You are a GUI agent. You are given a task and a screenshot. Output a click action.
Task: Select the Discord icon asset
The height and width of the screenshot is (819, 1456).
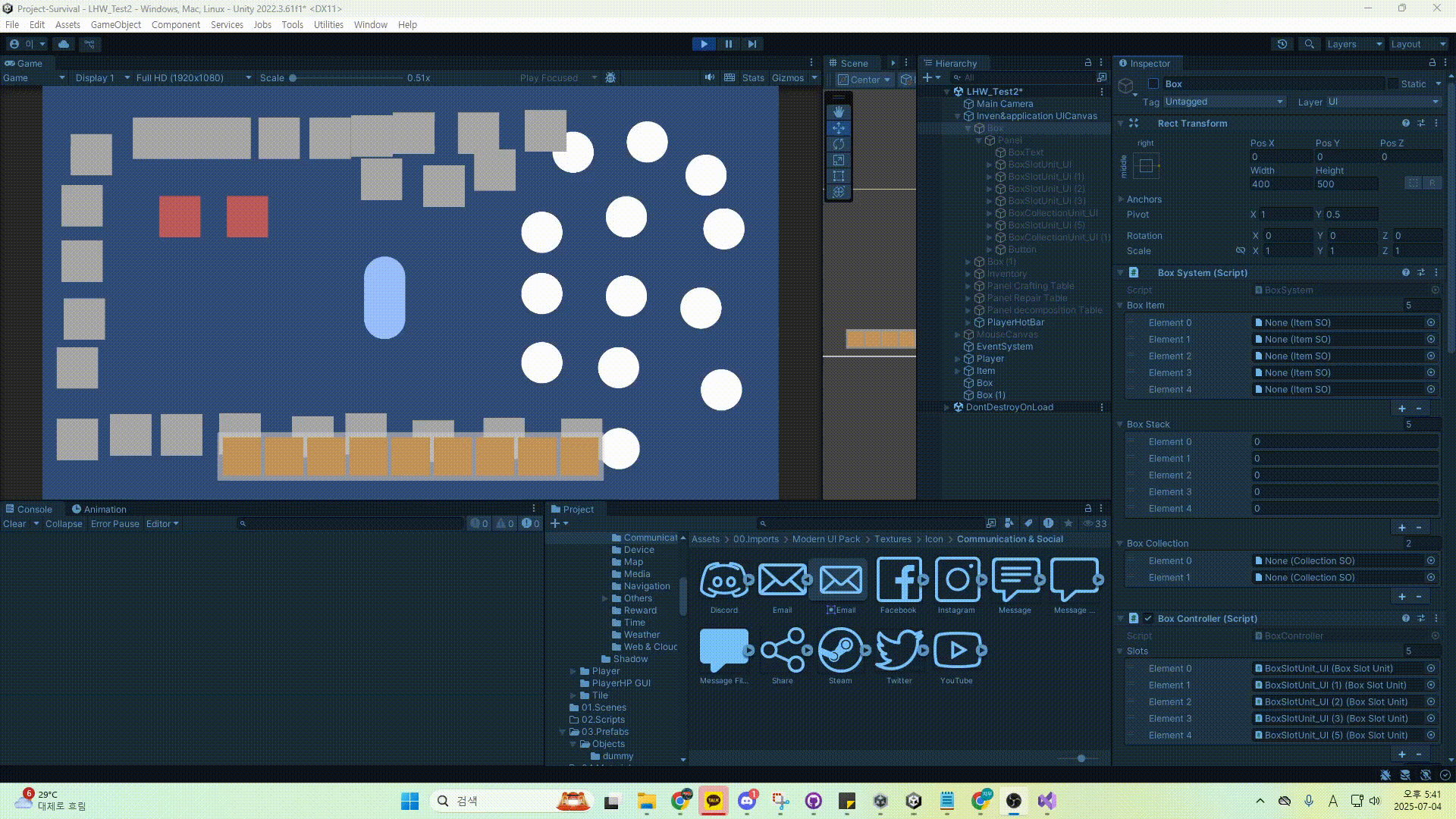[723, 581]
